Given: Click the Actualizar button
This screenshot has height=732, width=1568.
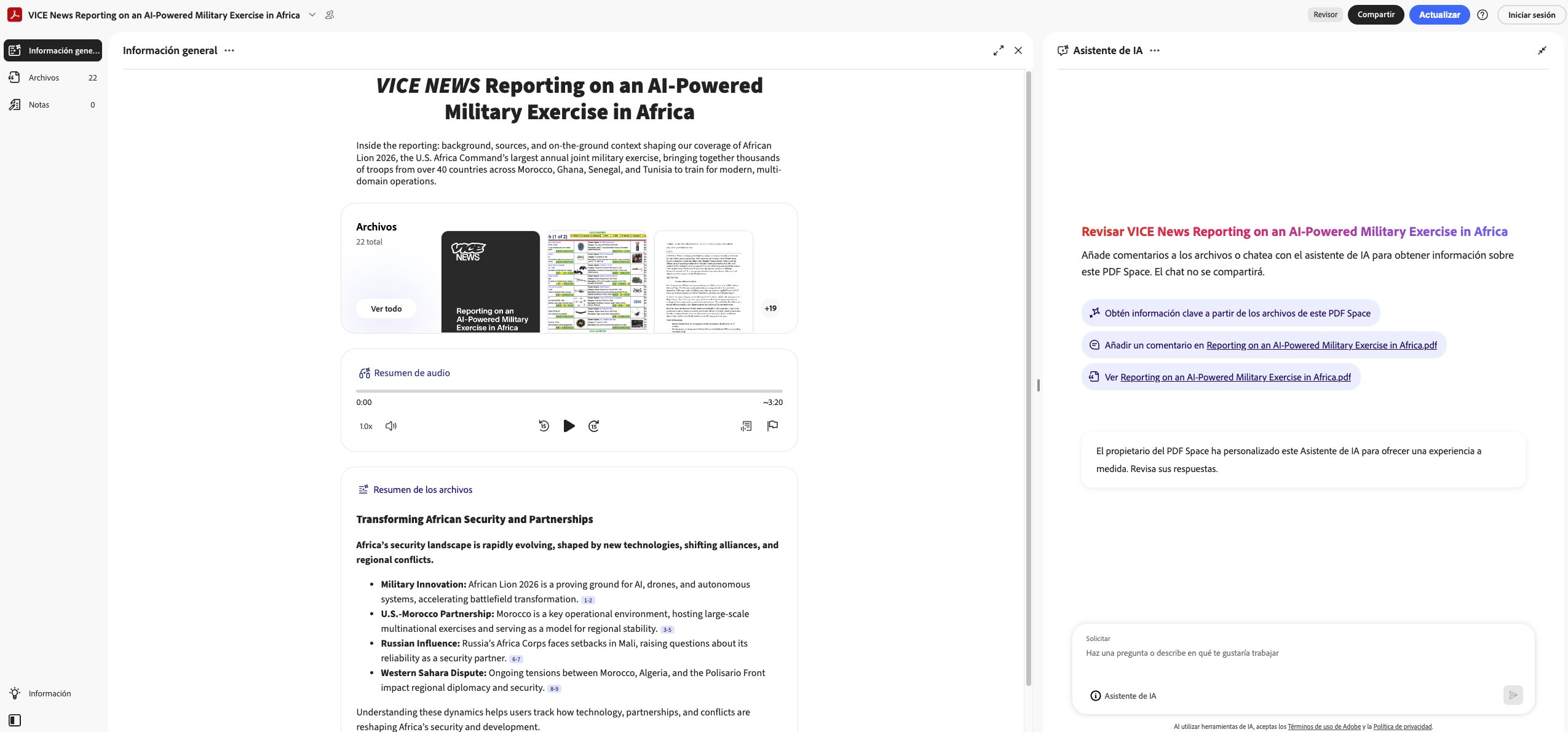Looking at the screenshot, I should pyautogui.click(x=1439, y=15).
